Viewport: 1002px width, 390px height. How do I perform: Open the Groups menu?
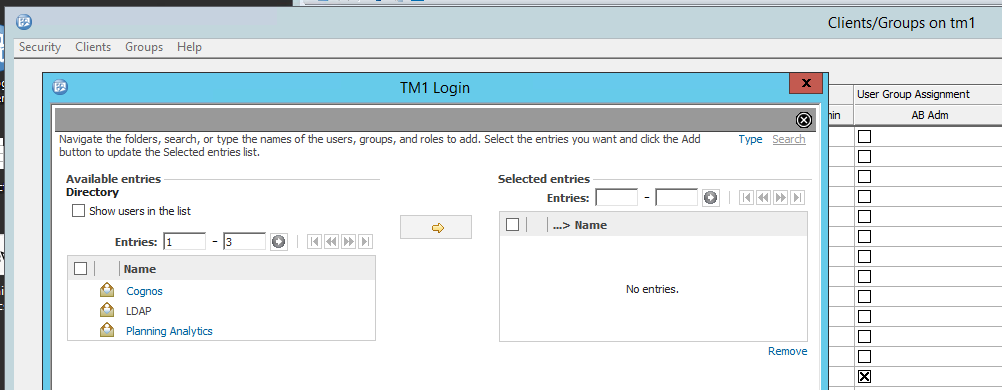pos(144,47)
